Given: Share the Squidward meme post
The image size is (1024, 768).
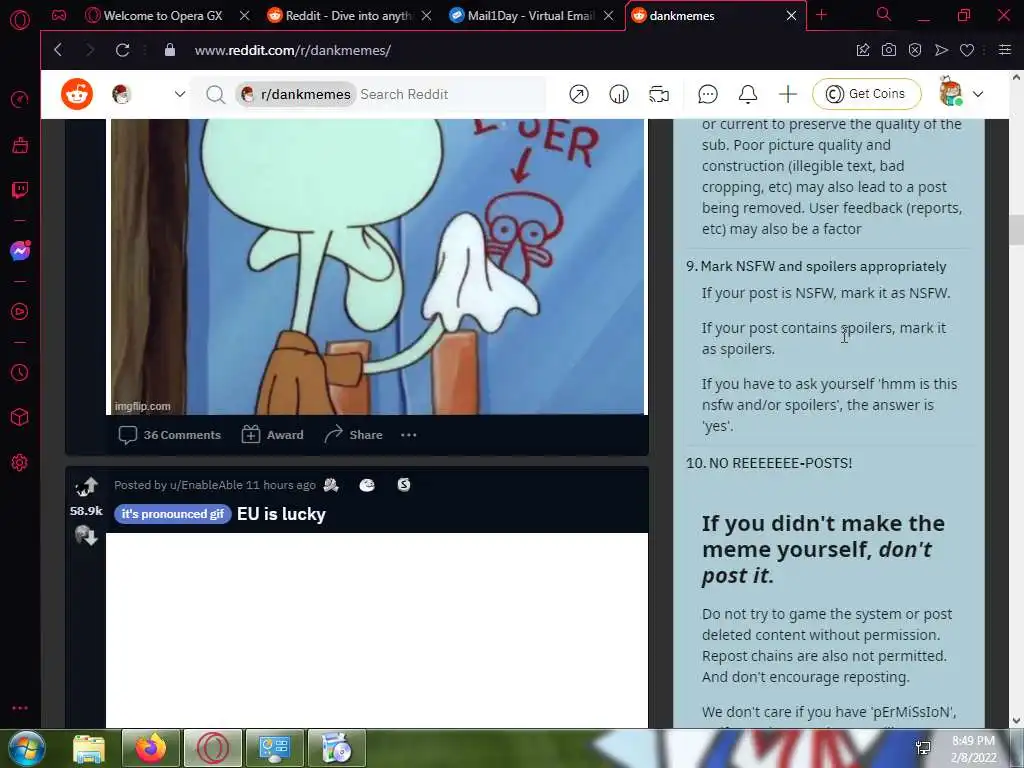Looking at the screenshot, I should point(353,435).
